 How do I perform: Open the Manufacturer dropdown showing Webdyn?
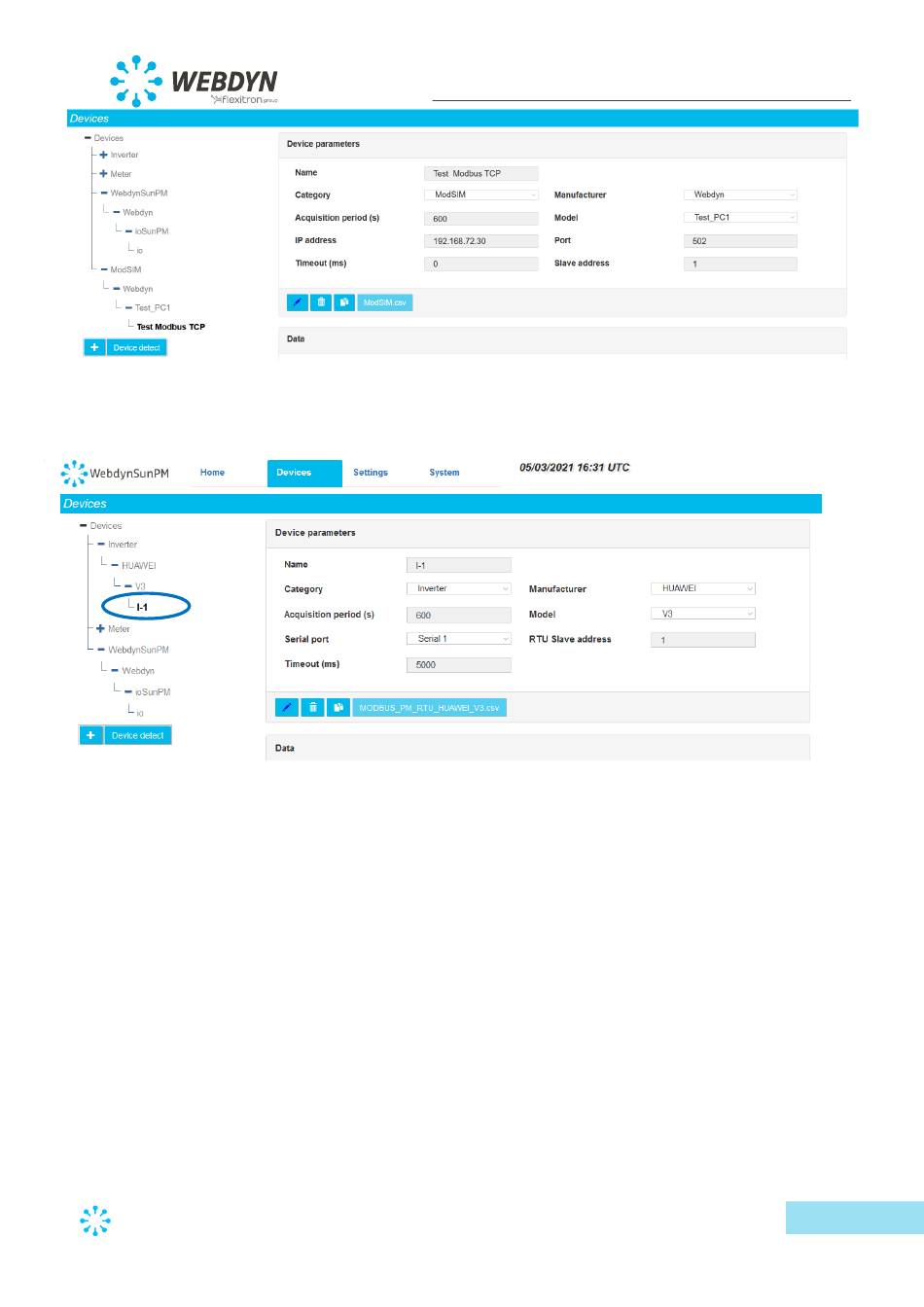pyautogui.click(x=740, y=194)
